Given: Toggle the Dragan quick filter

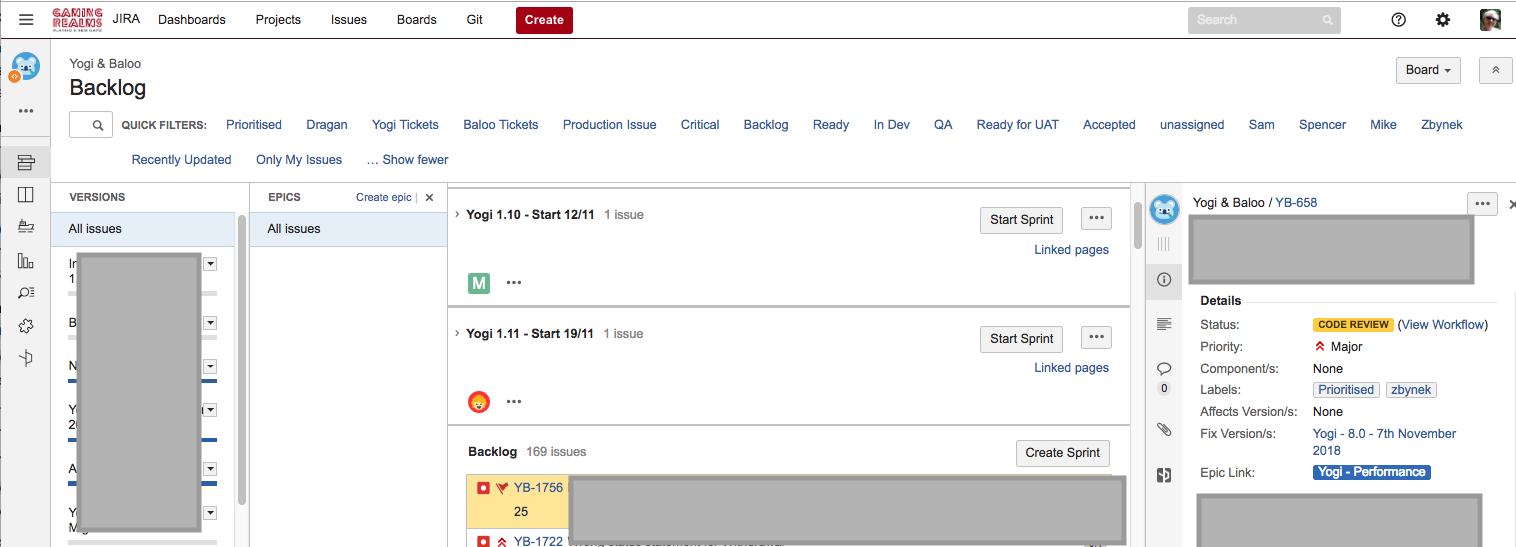Looking at the screenshot, I should click(x=327, y=125).
